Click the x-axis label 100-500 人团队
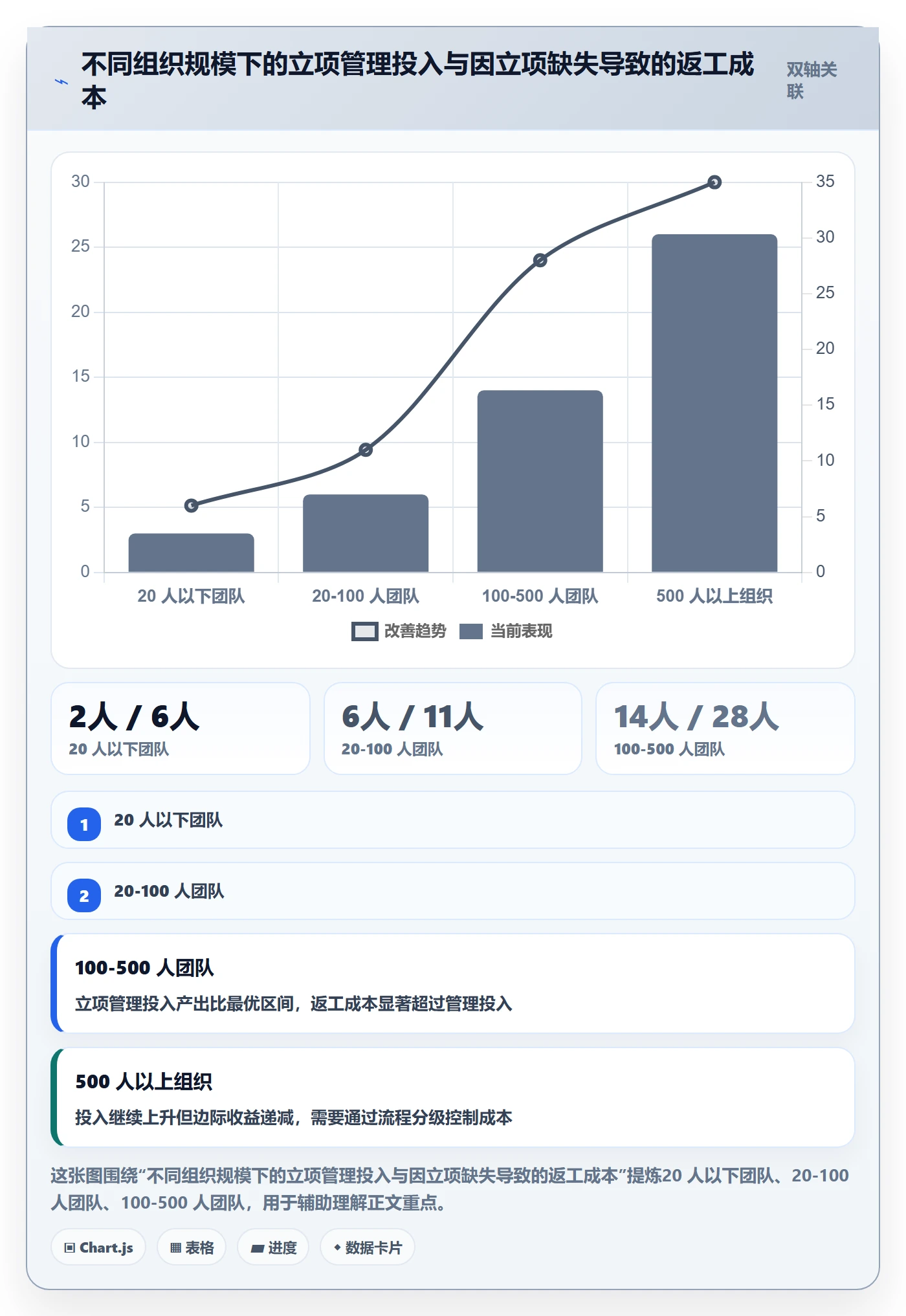Screen dimensions: 906x1316 pyautogui.click(x=540, y=596)
